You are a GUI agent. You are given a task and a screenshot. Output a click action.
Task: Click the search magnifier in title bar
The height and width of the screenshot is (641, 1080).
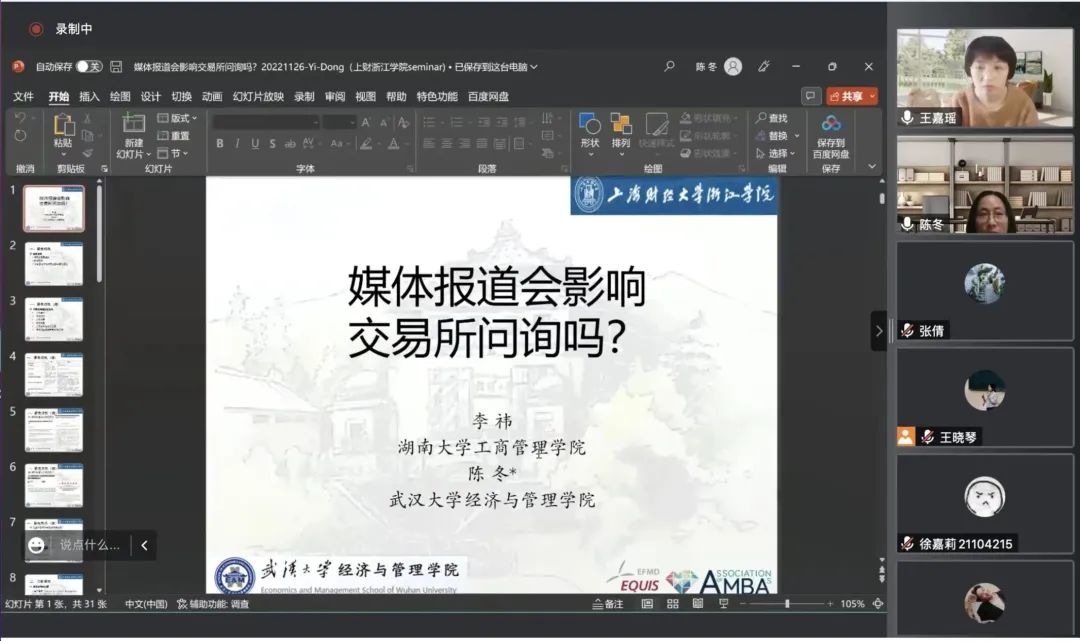coord(669,67)
